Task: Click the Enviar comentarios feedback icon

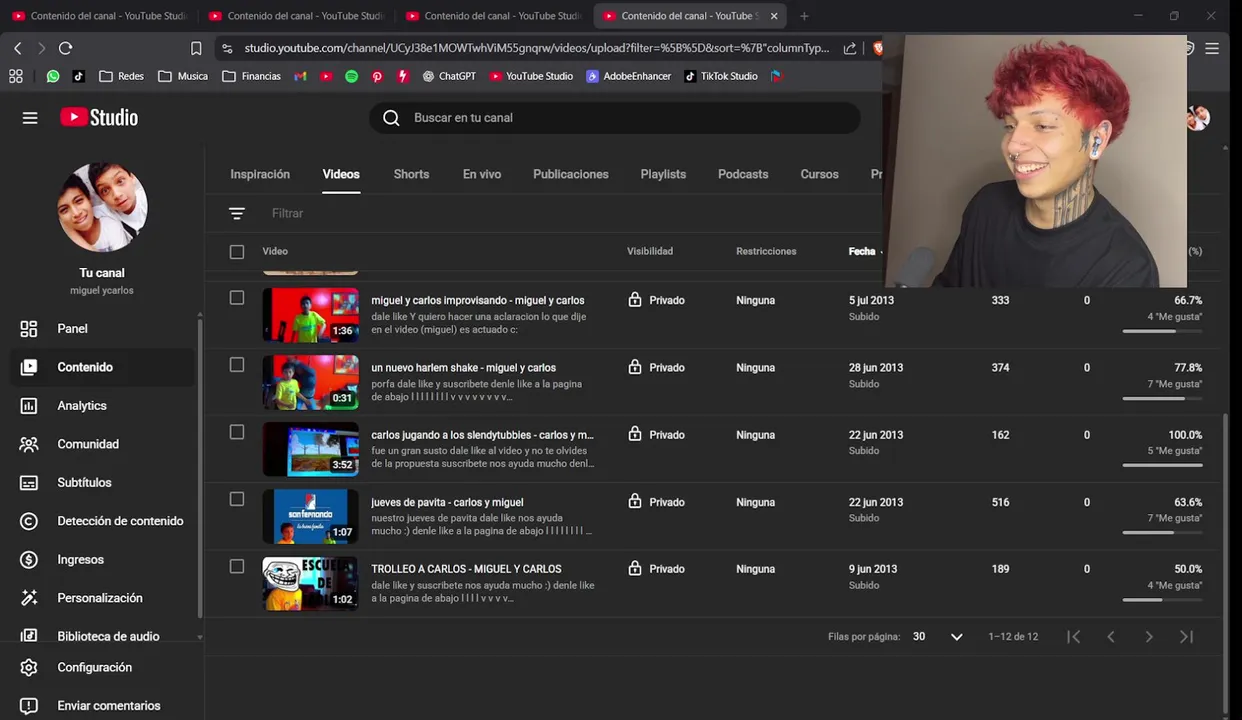Action: click(29, 706)
